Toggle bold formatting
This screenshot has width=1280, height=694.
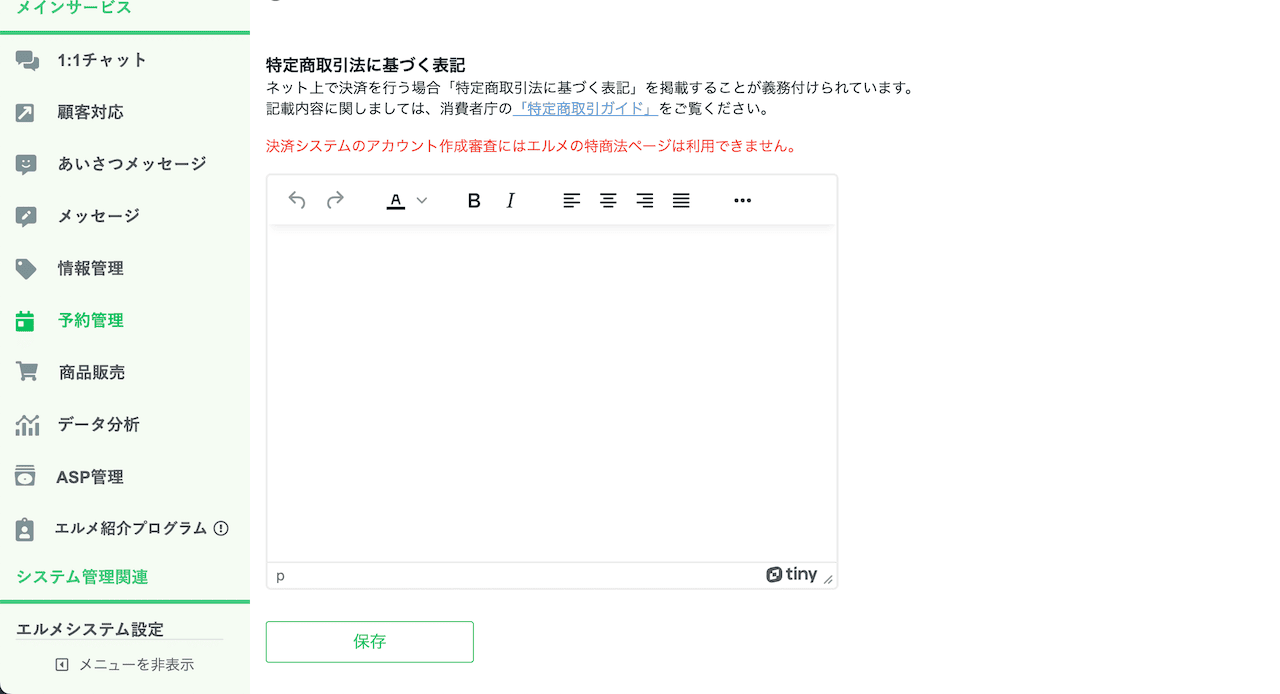click(x=474, y=200)
